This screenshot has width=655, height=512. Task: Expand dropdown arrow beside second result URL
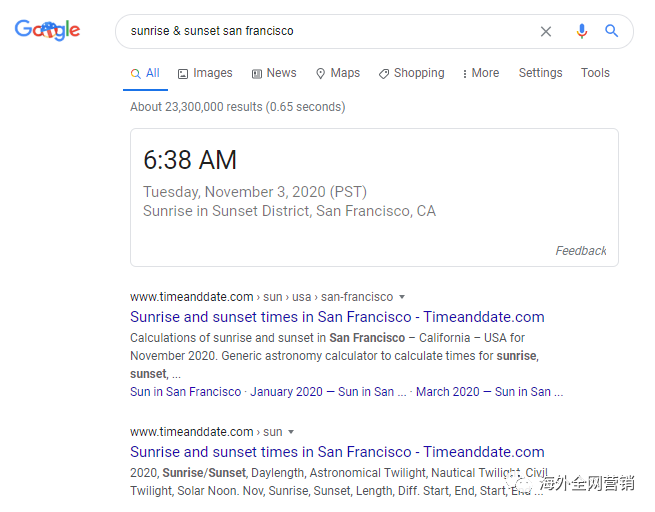(x=291, y=432)
